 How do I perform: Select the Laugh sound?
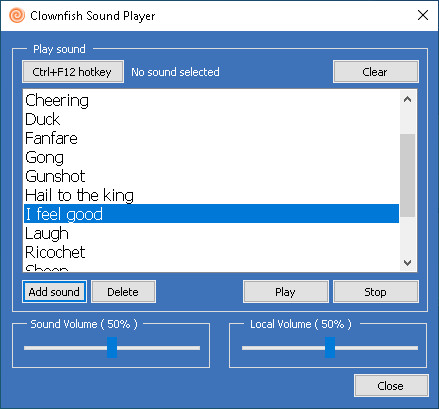coord(211,233)
